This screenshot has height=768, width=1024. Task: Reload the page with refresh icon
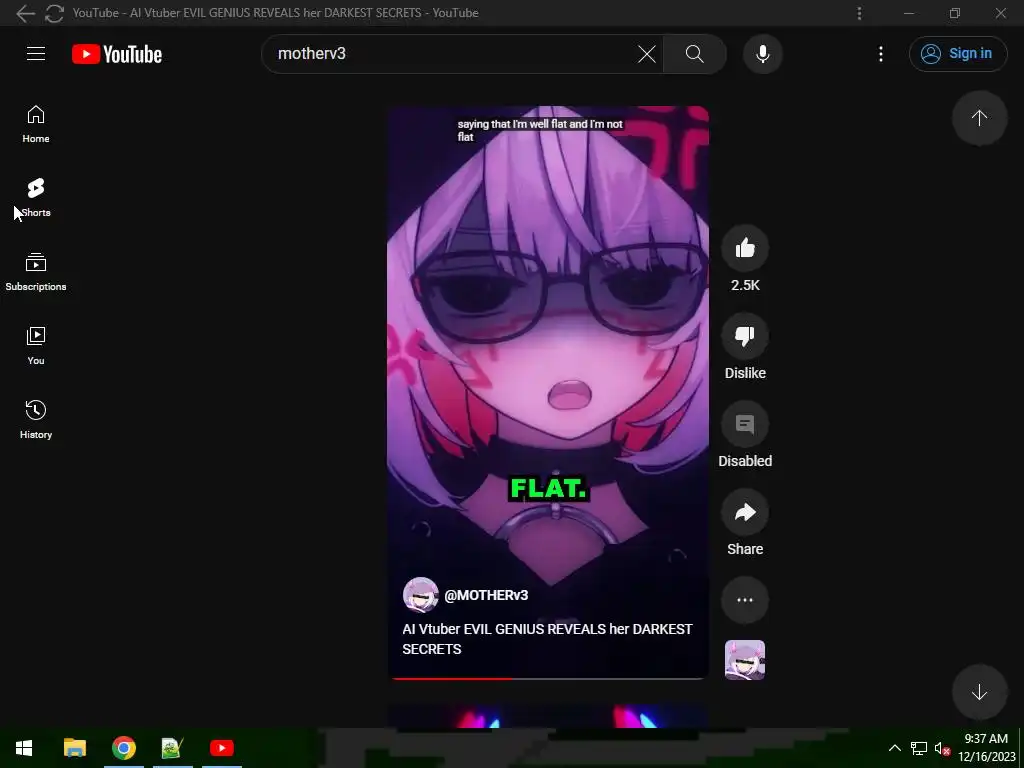[54, 13]
